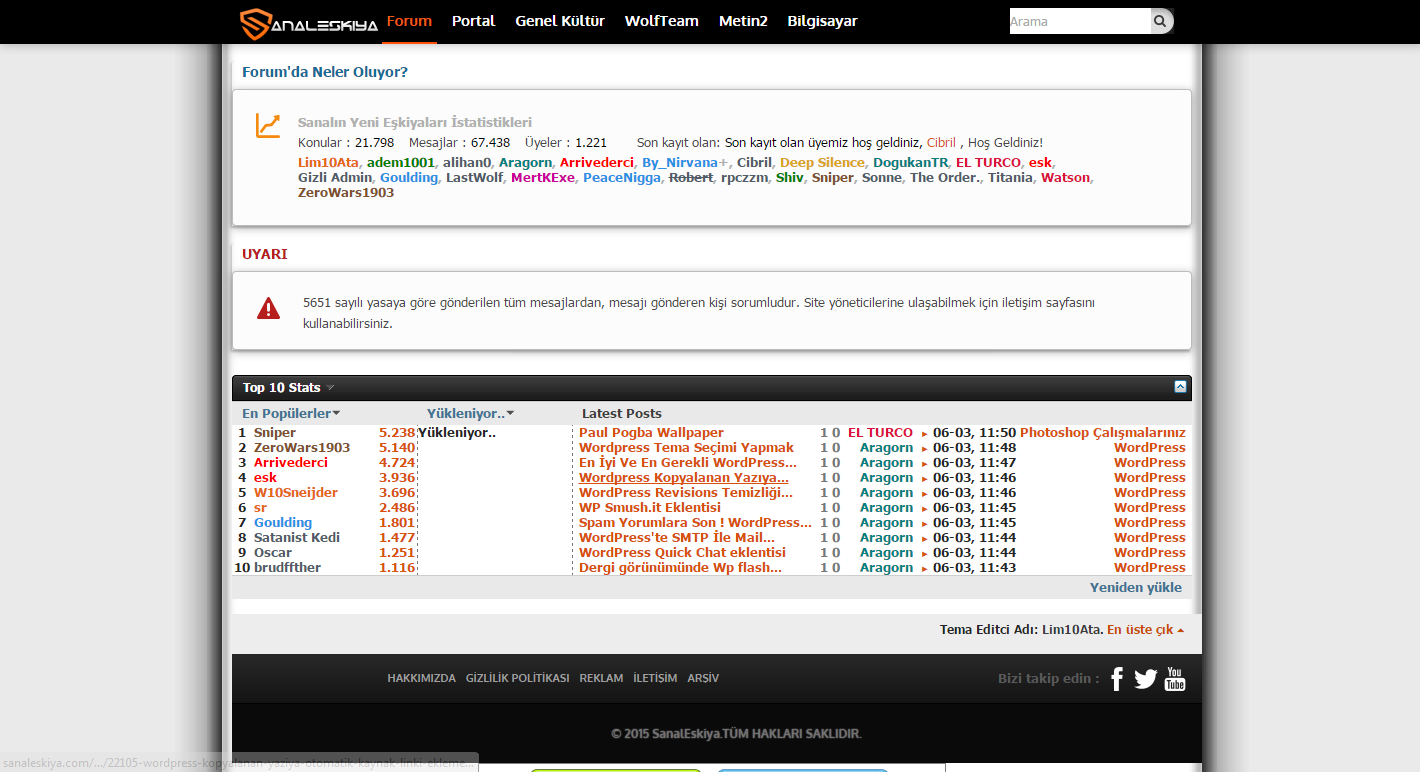Open the Twitter follow icon
The height and width of the screenshot is (772, 1420).
tap(1146, 679)
